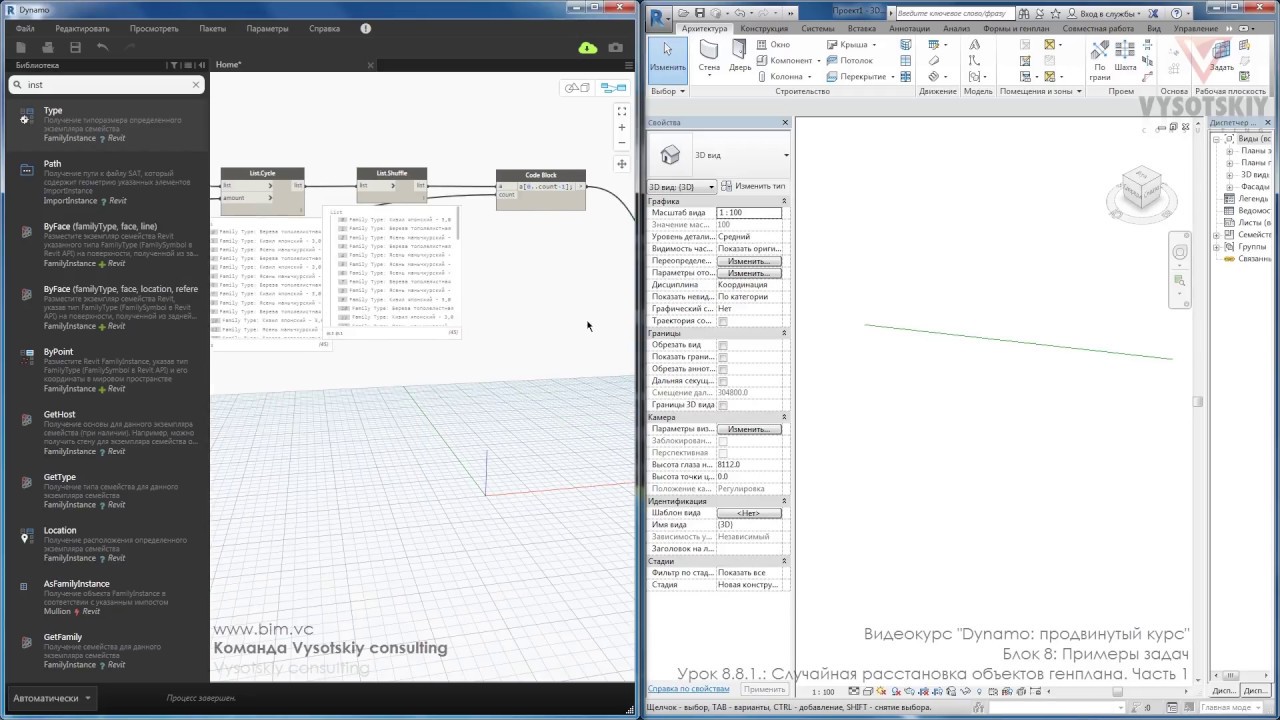1280x720 pixels.
Task: Toggle the 'Дальняя секущ...' checkbox
Action: pyautogui.click(x=723, y=381)
